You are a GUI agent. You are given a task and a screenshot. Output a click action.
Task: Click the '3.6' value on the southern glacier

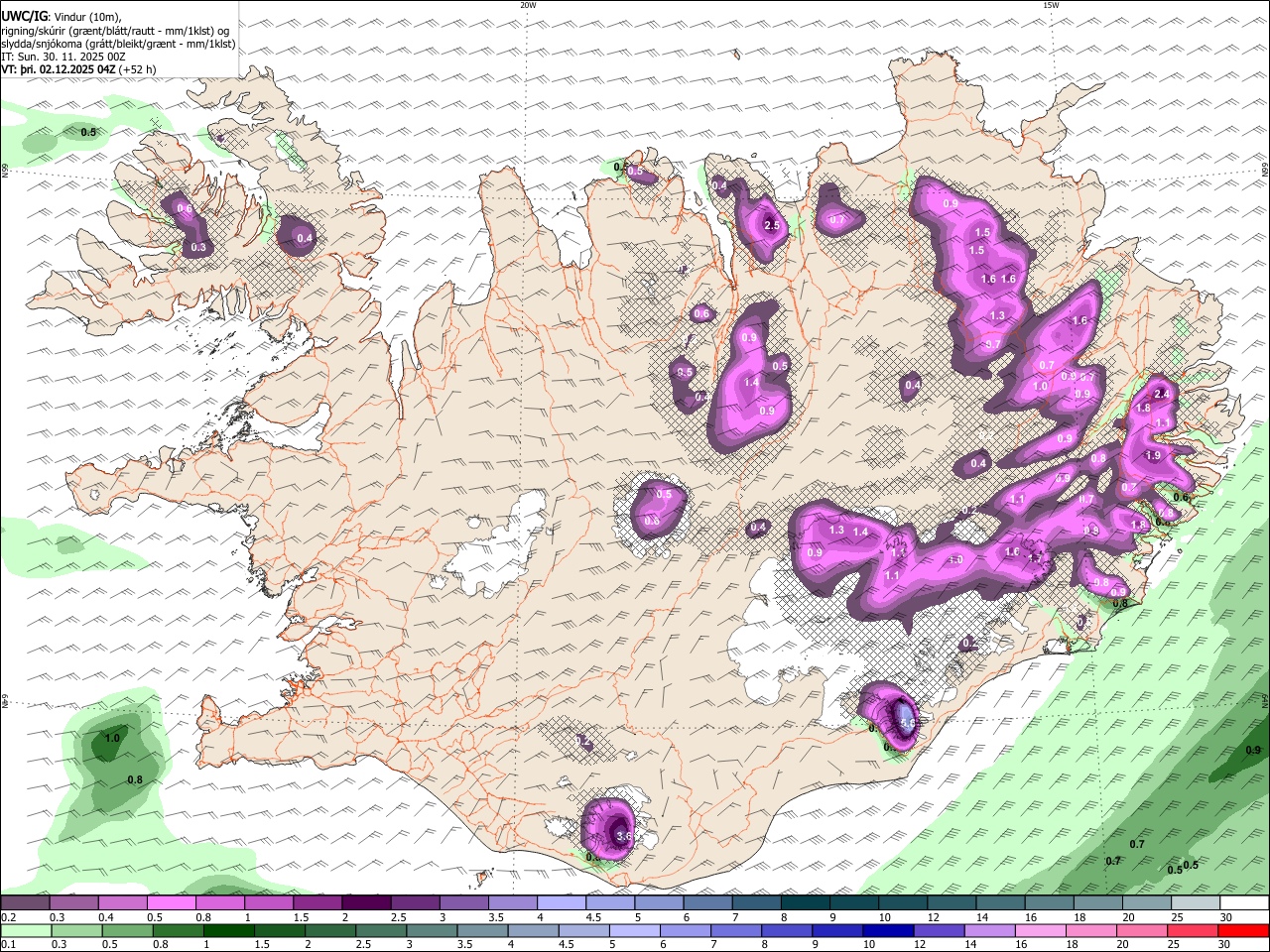point(624,837)
